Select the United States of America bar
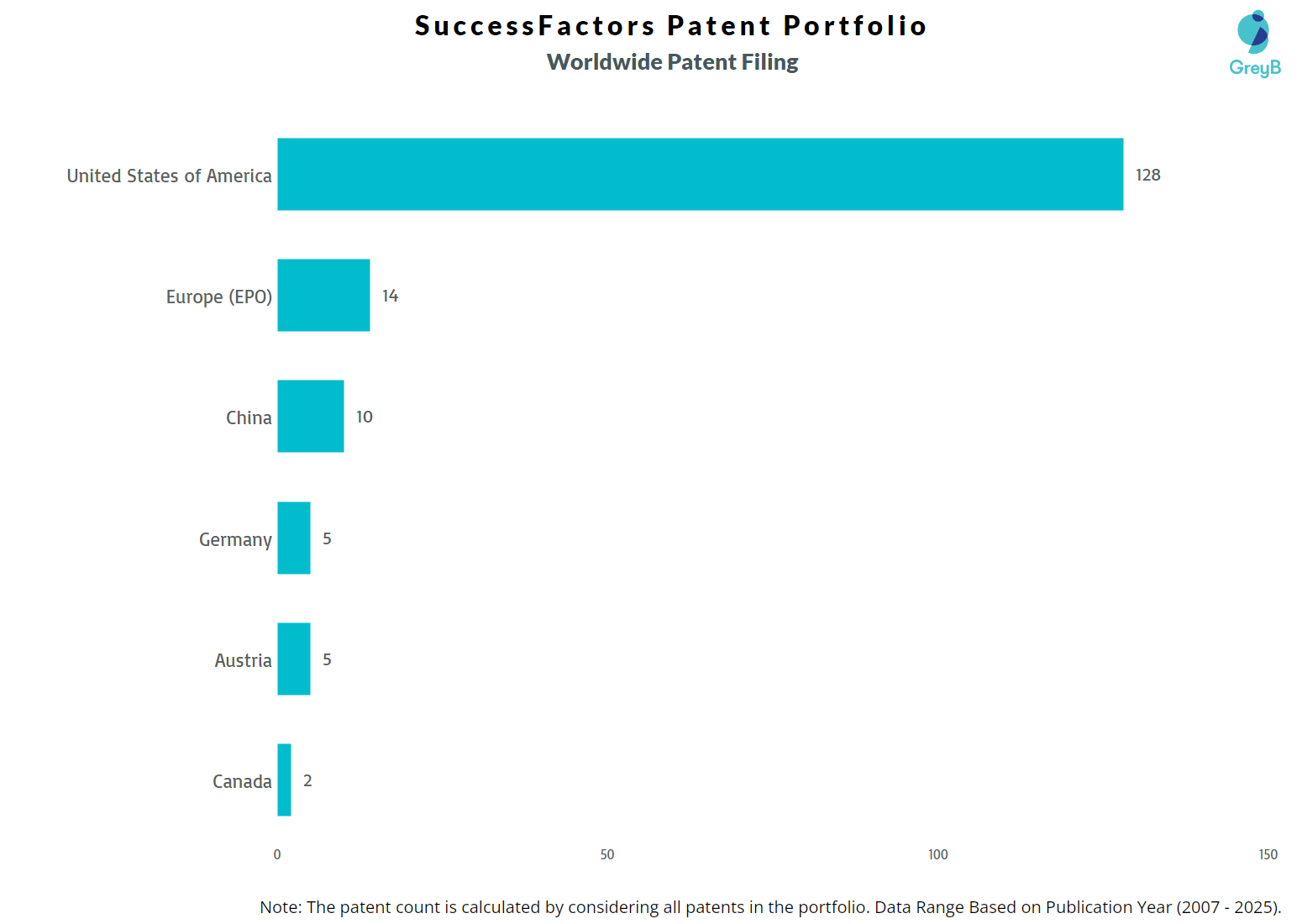Screen dimensions: 1302x924 point(700,175)
